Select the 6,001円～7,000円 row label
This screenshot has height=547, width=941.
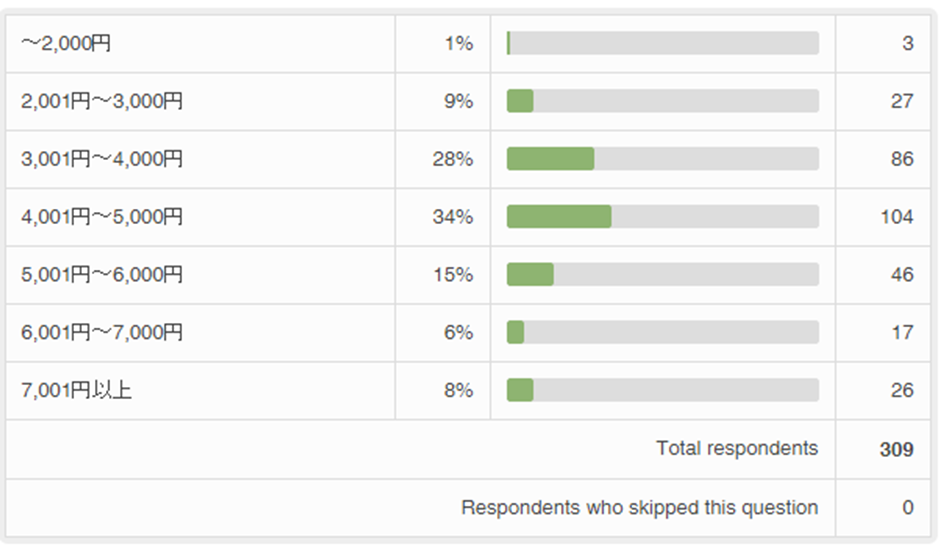[x=102, y=333]
